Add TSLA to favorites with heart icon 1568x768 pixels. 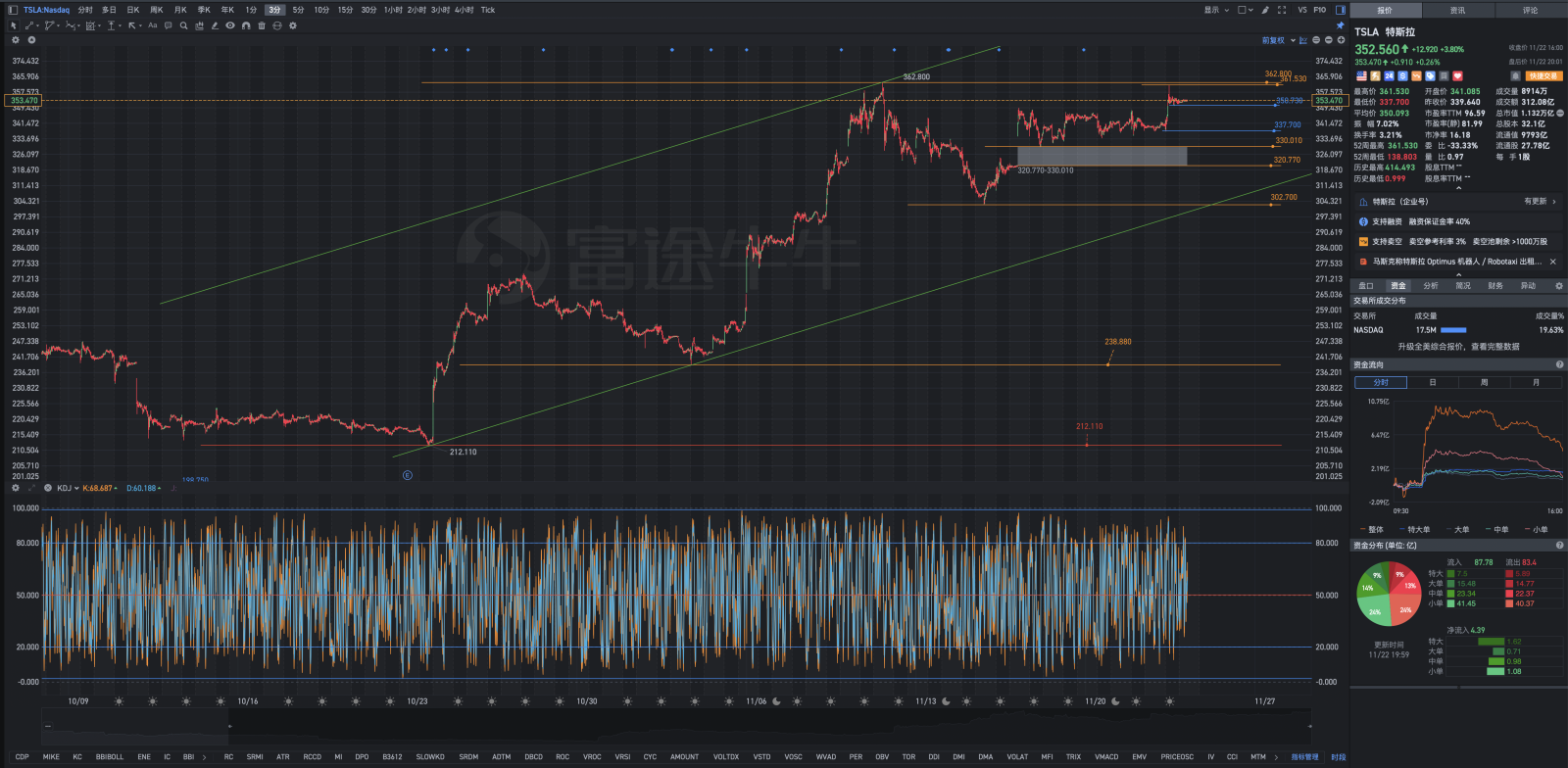click(x=1457, y=76)
